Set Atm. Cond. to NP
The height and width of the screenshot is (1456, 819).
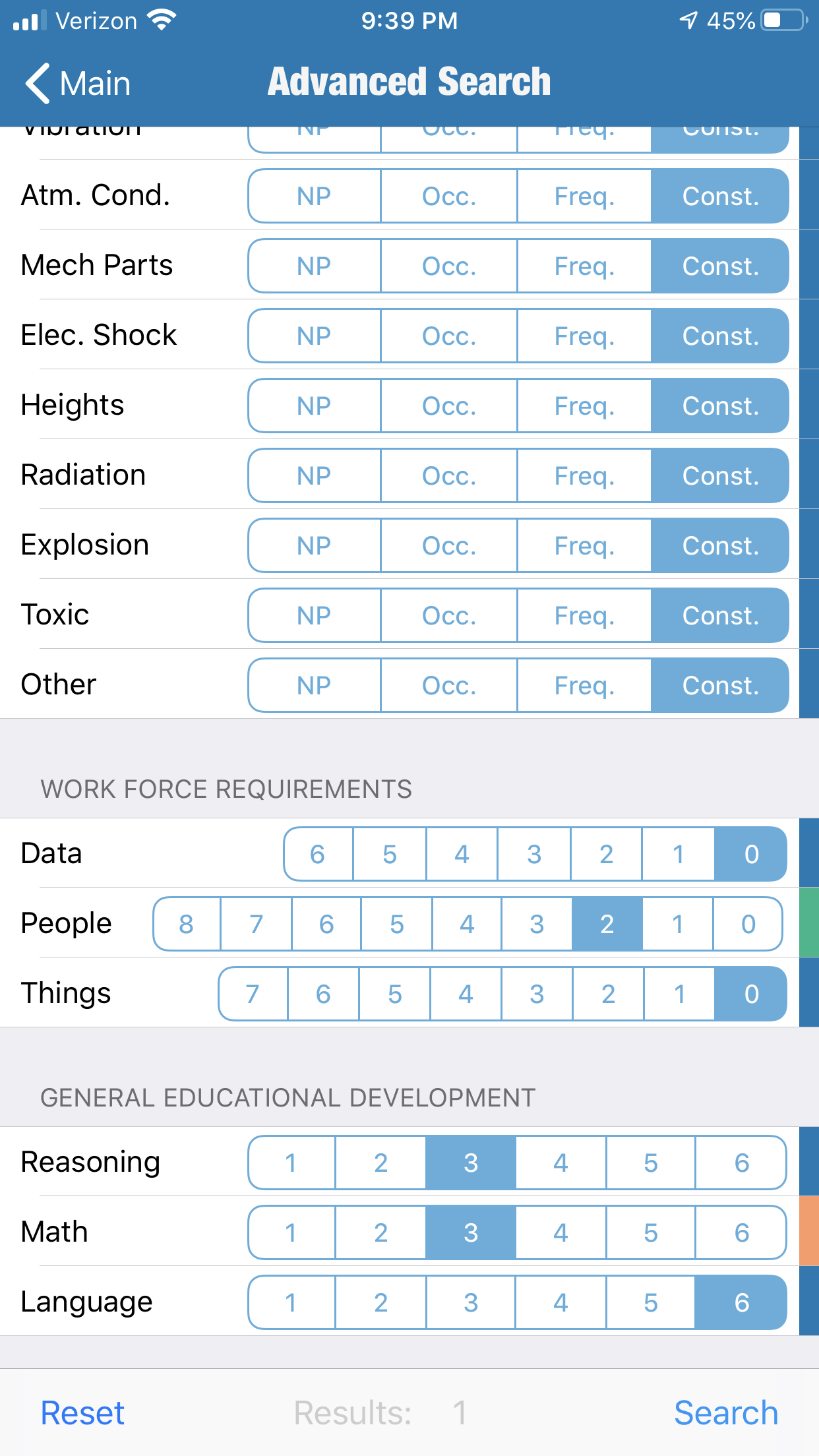[x=314, y=197]
